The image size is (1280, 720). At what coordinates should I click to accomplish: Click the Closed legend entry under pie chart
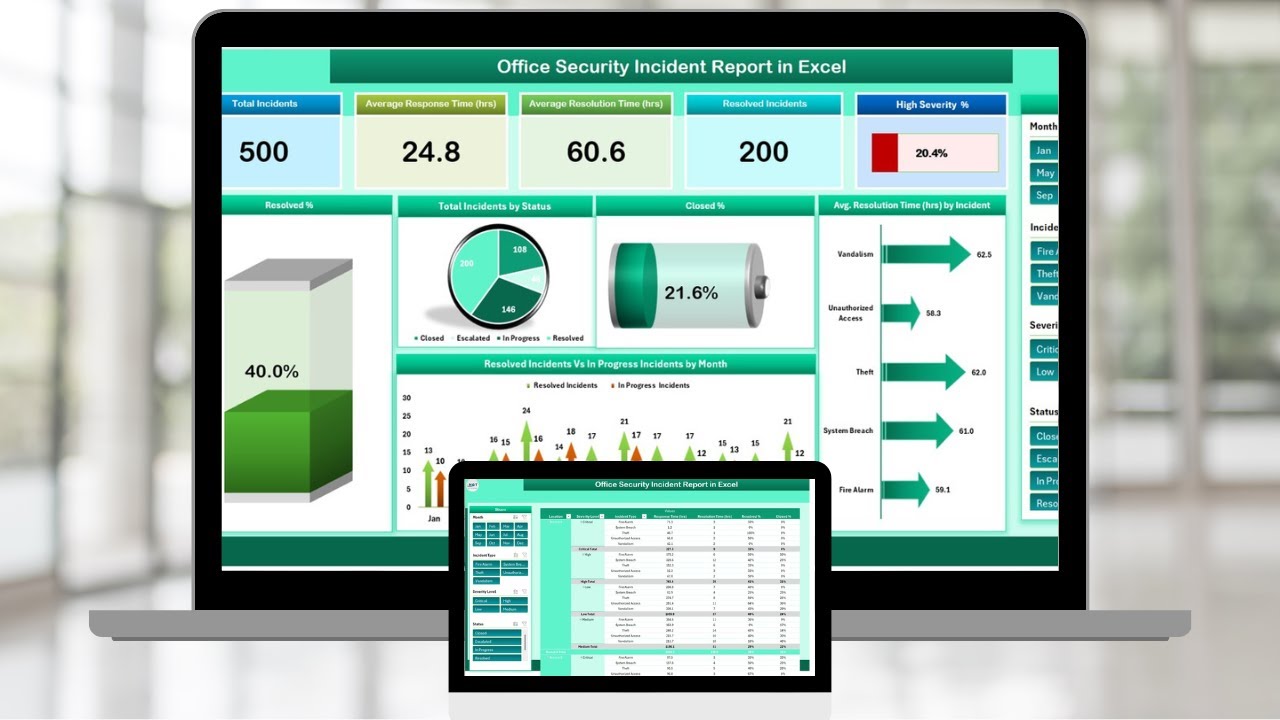(428, 338)
